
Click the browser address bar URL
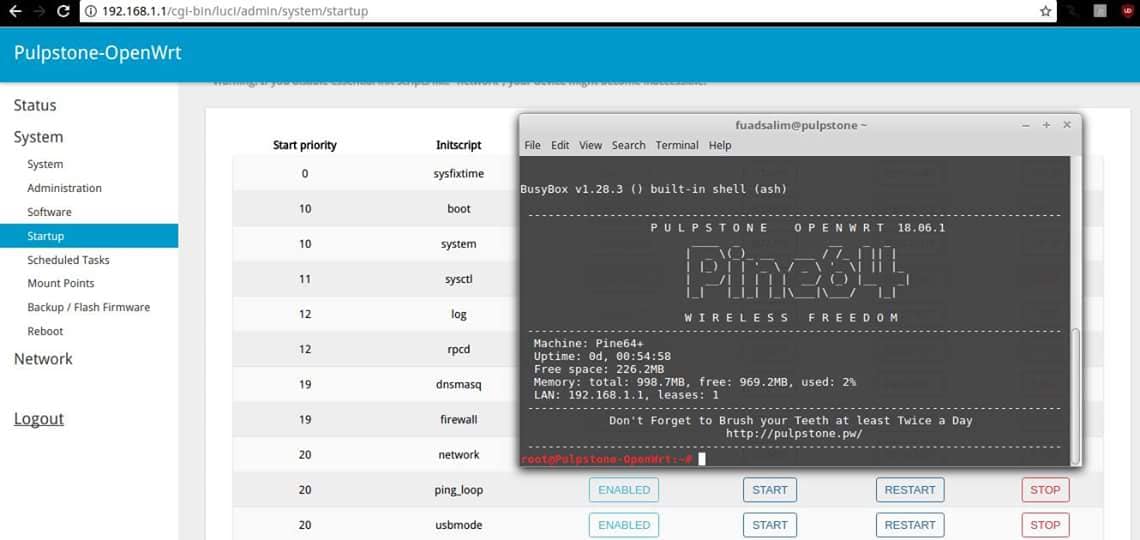click(x=235, y=11)
